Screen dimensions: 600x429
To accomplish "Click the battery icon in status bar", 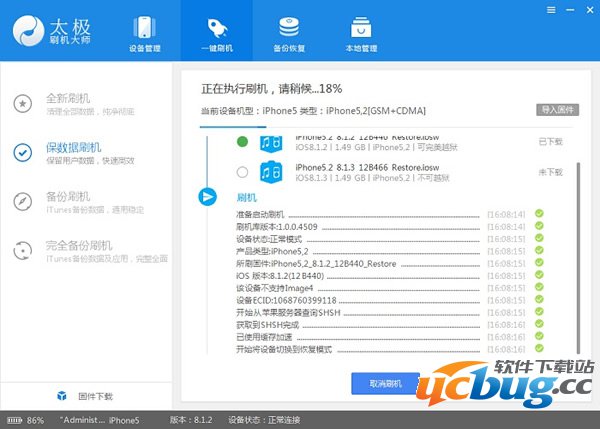I will [x=15, y=421].
